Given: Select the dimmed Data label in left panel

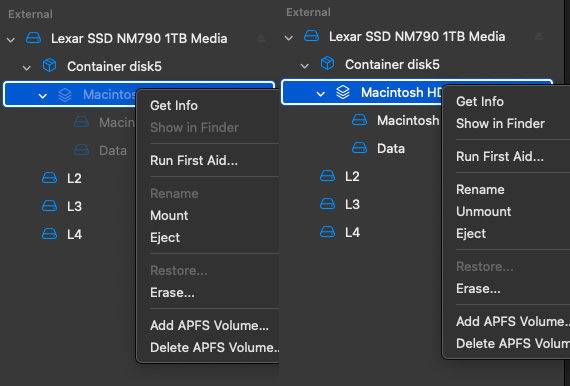Looking at the screenshot, I should [113, 150].
